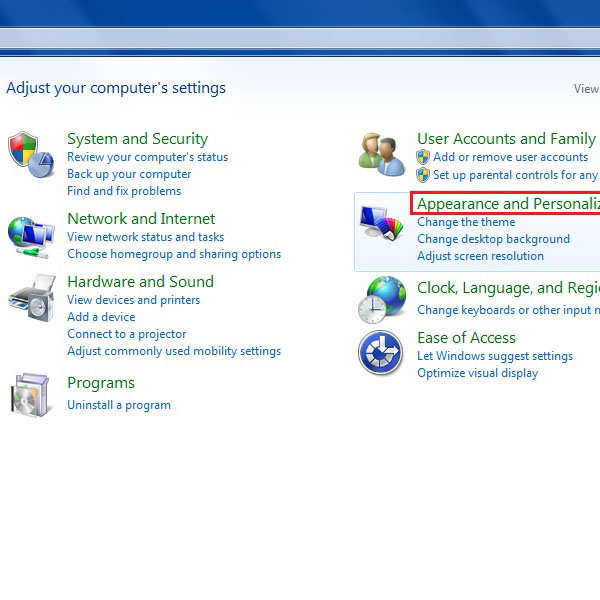Open Find and fix problems
Image resolution: width=600 pixels, height=600 pixels.
[124, 191]
